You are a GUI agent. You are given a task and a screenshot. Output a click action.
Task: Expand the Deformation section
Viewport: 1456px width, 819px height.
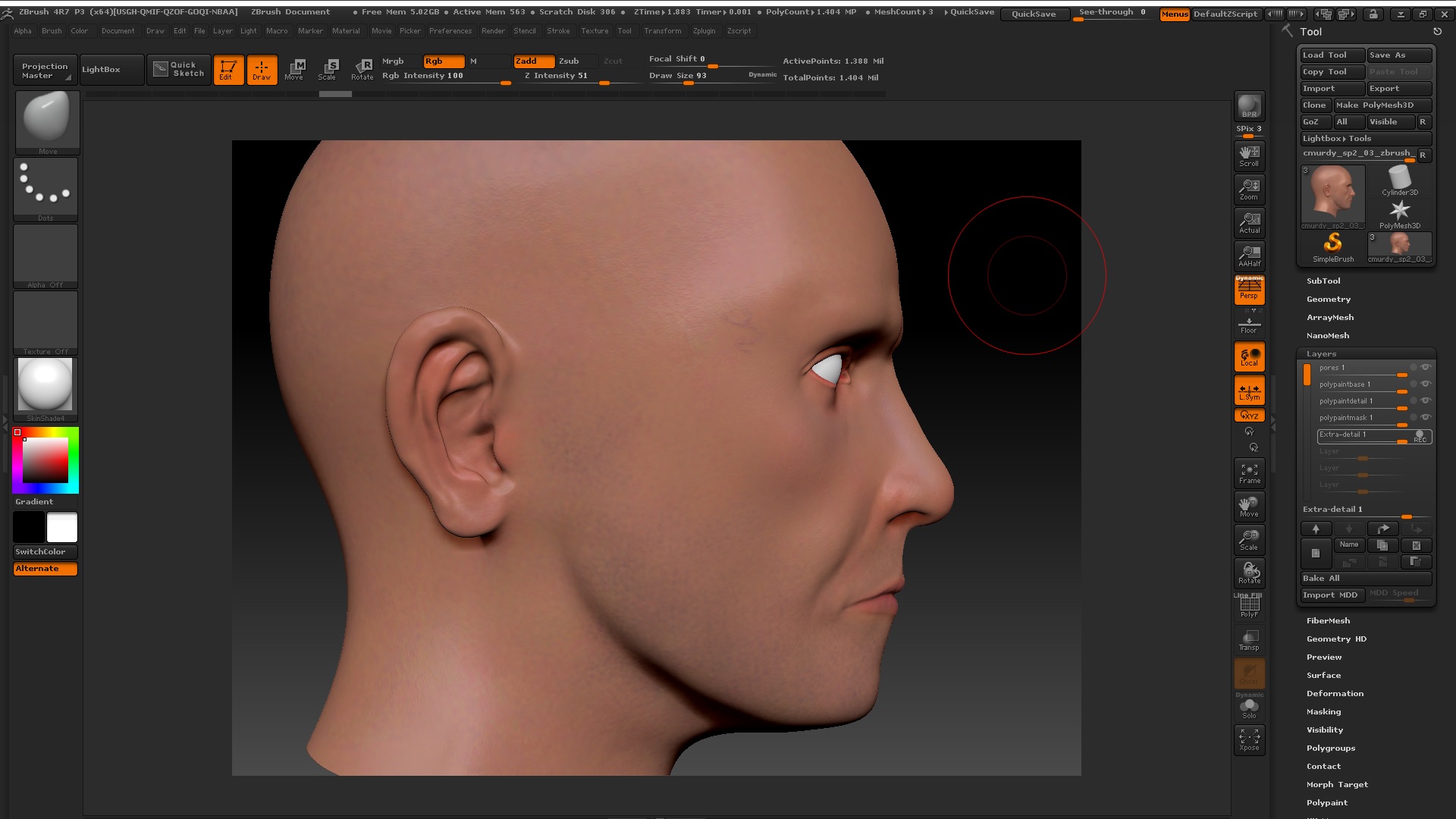coord(1335,694)
